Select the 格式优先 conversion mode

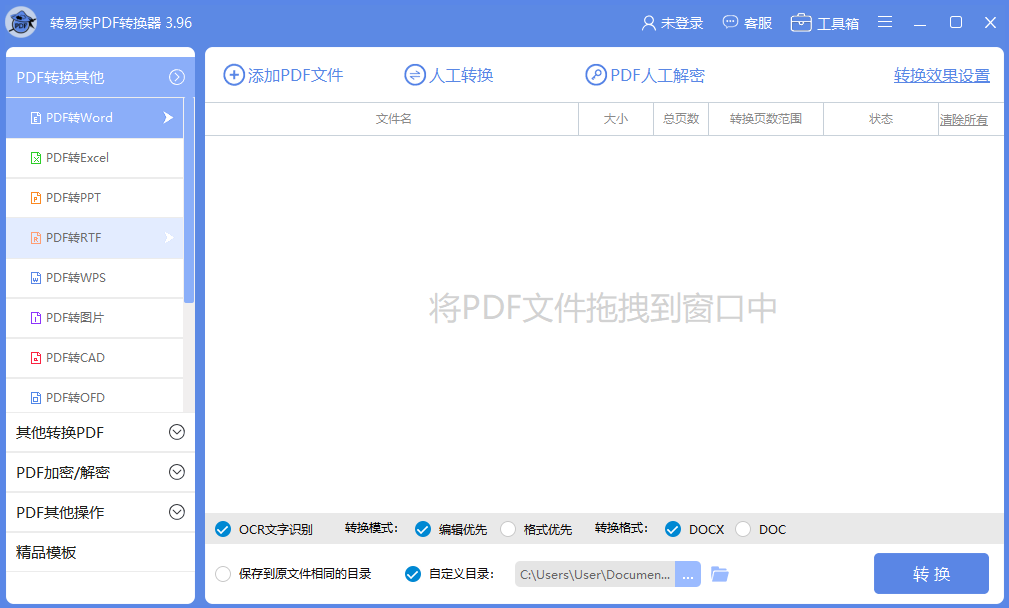click(x=508, y=529)
